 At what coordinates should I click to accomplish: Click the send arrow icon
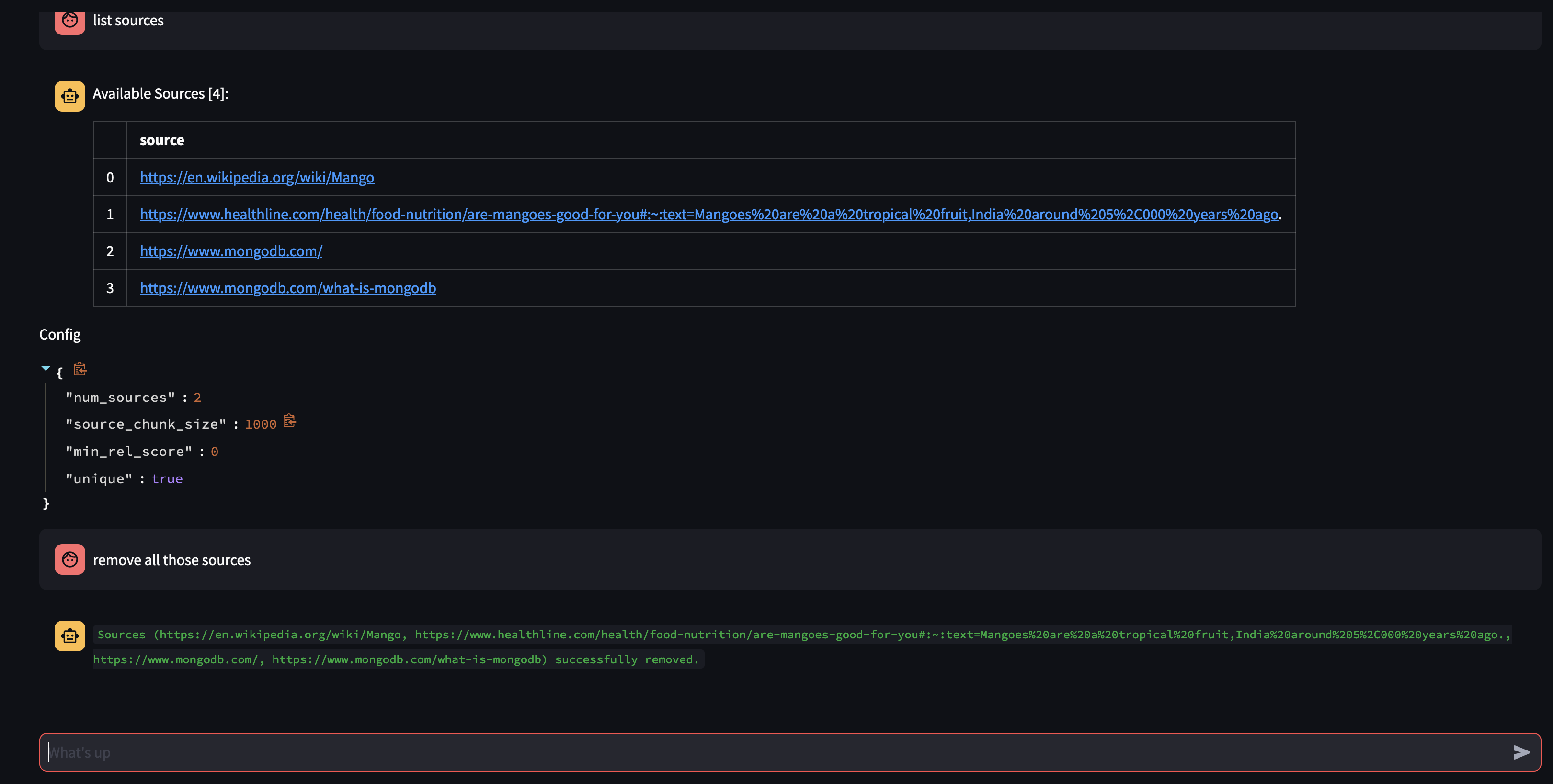[1521, 752]
